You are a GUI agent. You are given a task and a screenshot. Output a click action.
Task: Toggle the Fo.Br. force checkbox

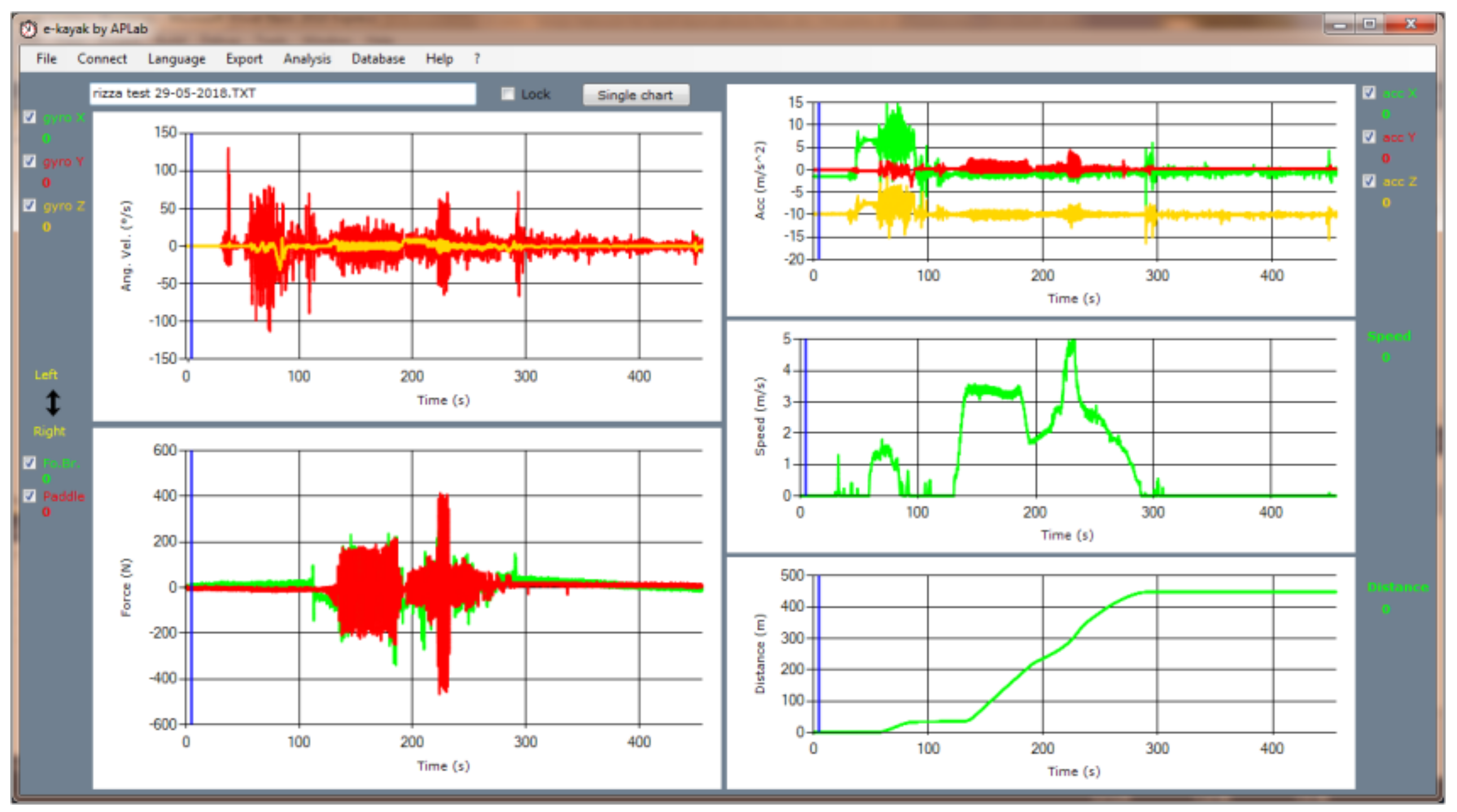(30, 463)
